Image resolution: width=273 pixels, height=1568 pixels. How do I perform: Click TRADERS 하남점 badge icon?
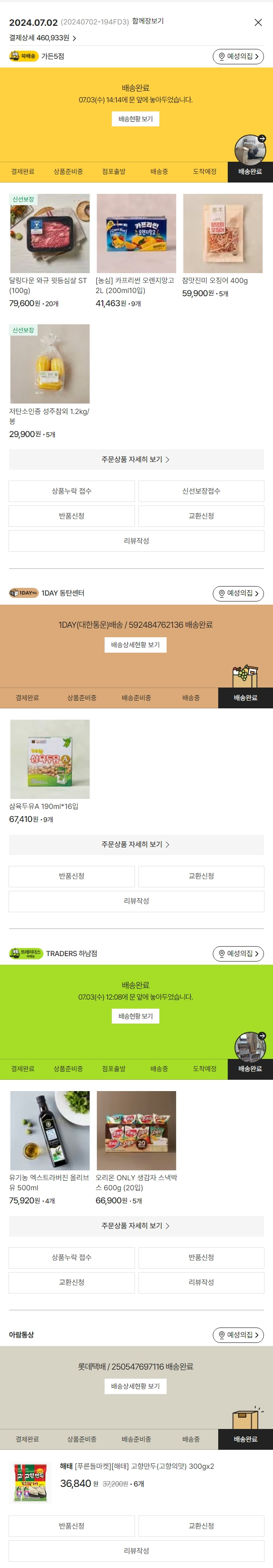pos(26,953)
